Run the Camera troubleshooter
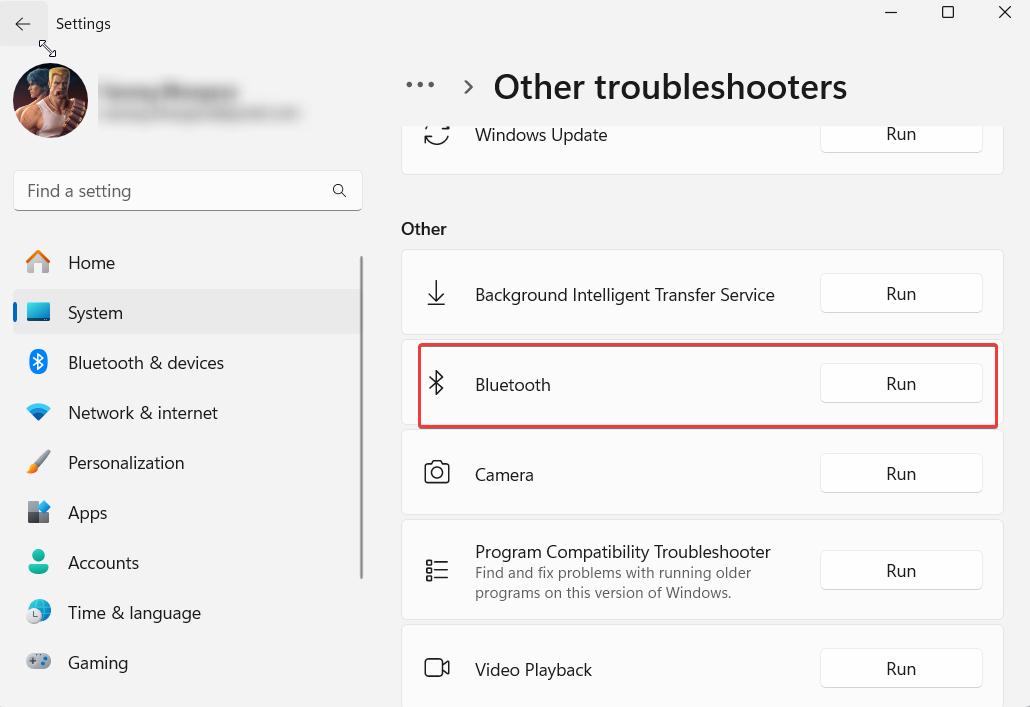 (x=900, y=473)
